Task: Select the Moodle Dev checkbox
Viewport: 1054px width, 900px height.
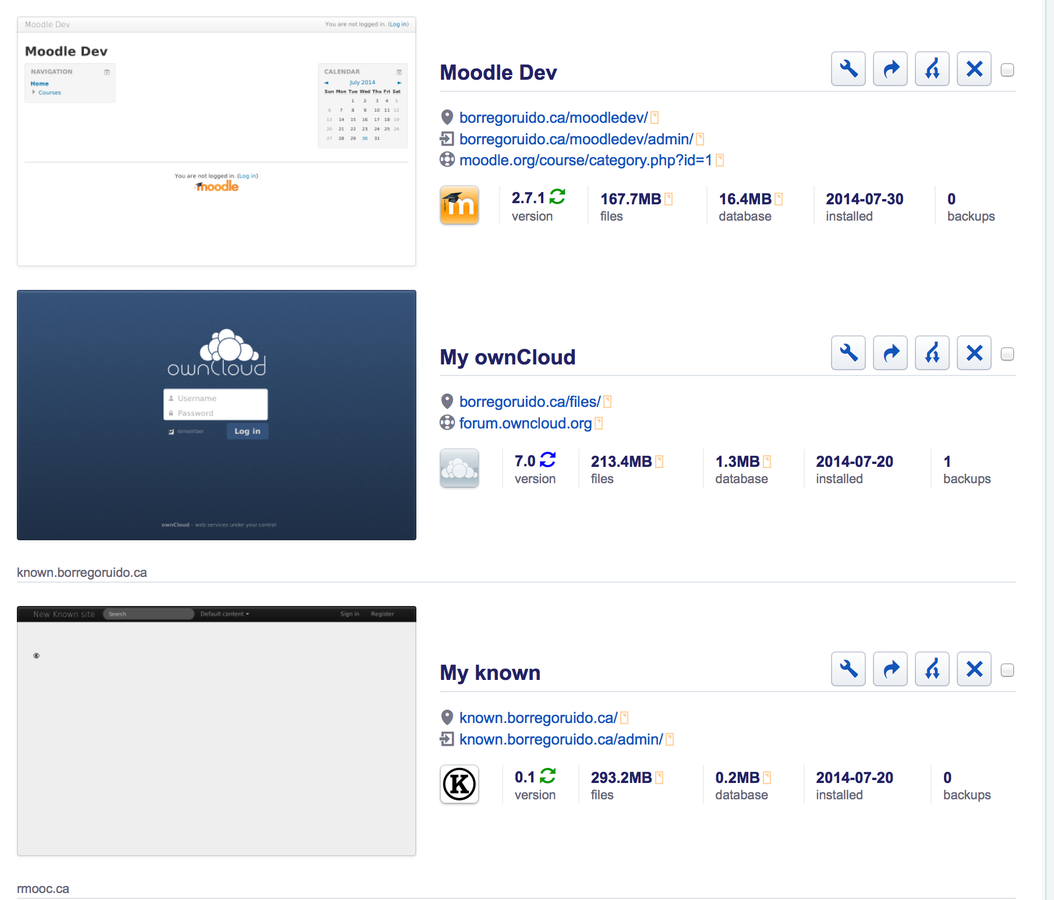Action: click(1007, 70)
